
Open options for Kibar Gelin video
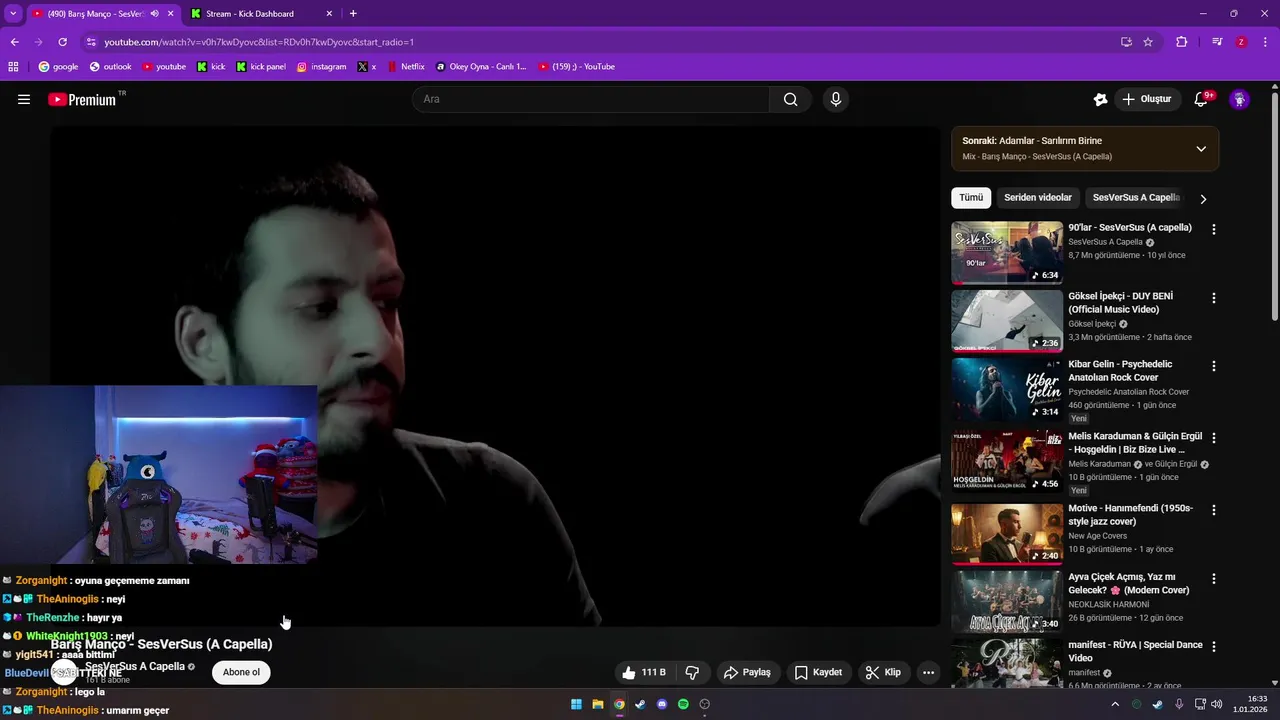(1214, 366)
